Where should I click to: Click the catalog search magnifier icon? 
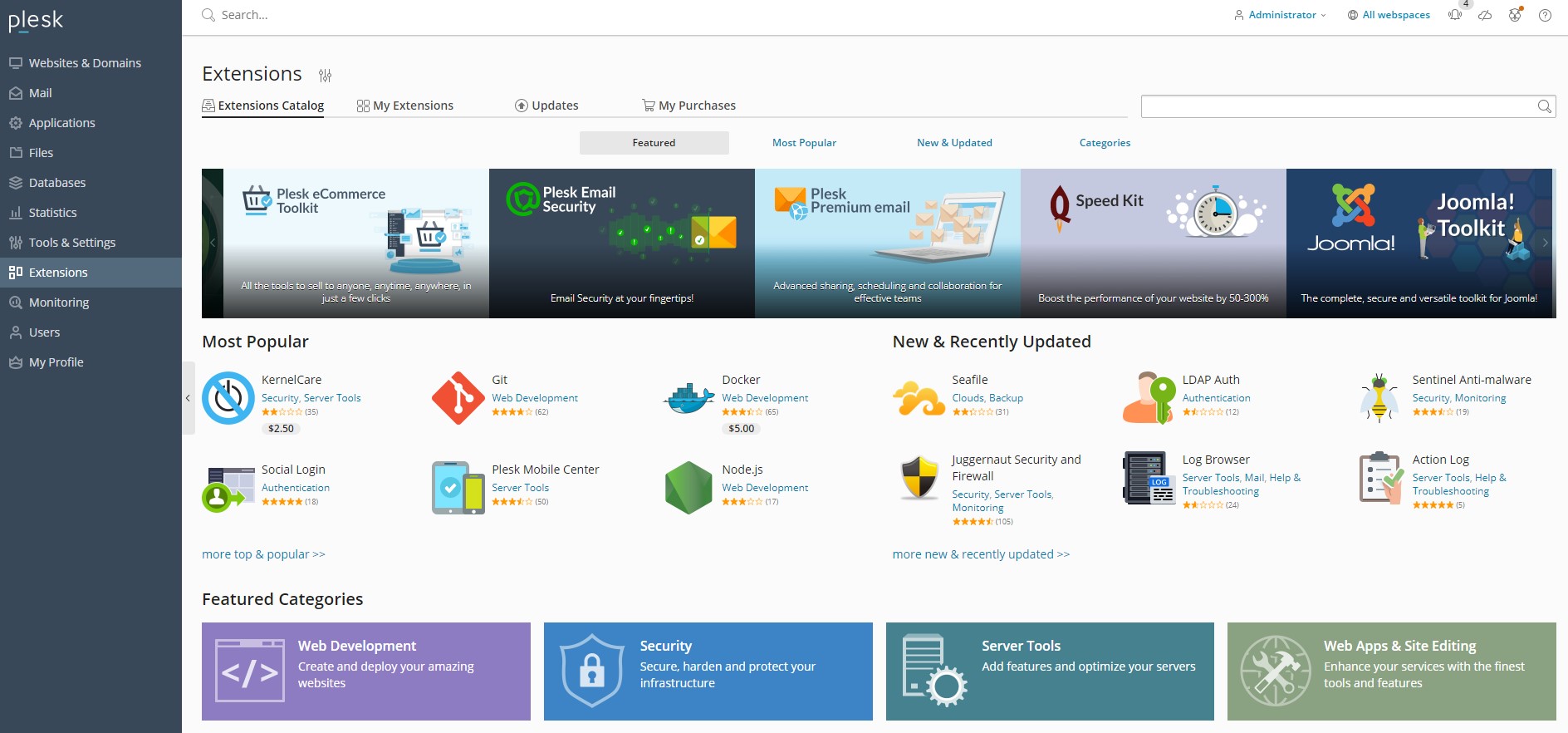tap(1544, 106)
